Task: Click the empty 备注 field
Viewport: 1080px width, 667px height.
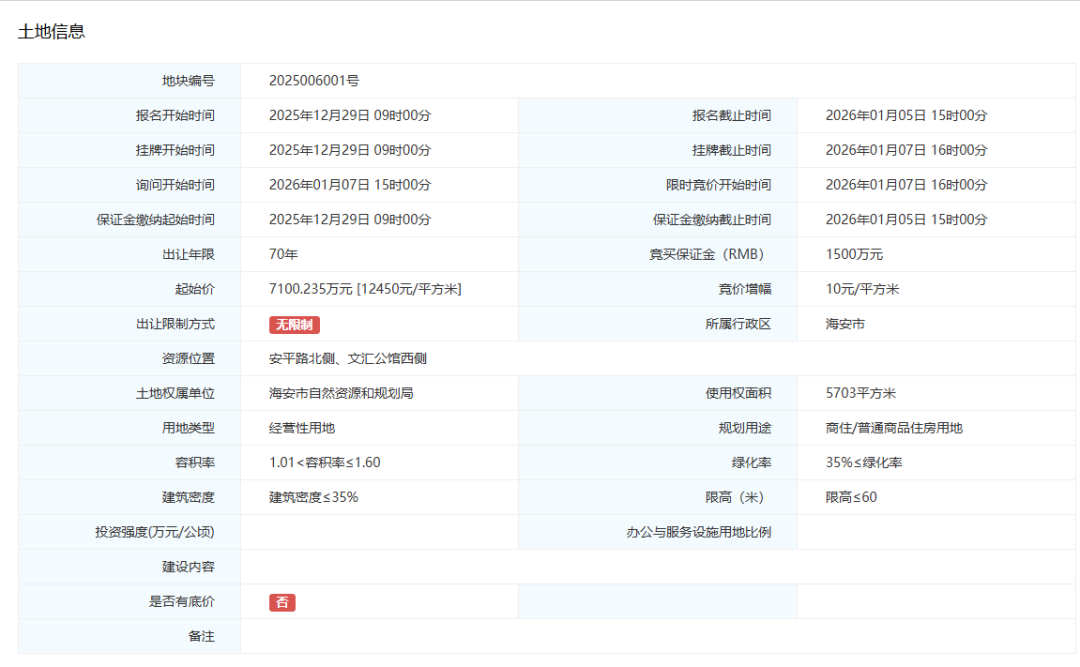Action: (x=400, y=636)
